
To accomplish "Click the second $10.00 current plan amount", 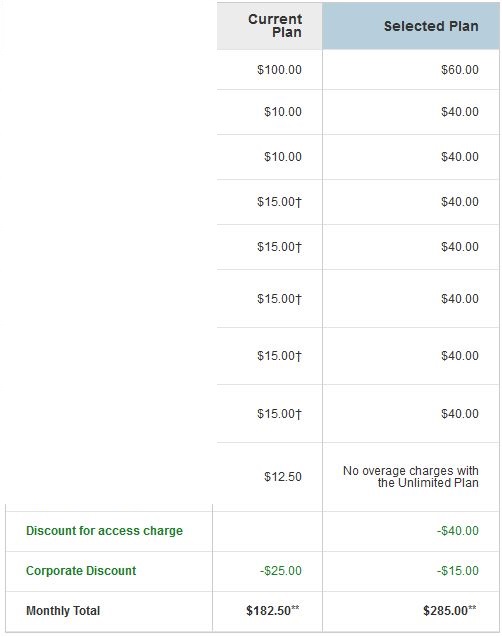I will 283,157.
